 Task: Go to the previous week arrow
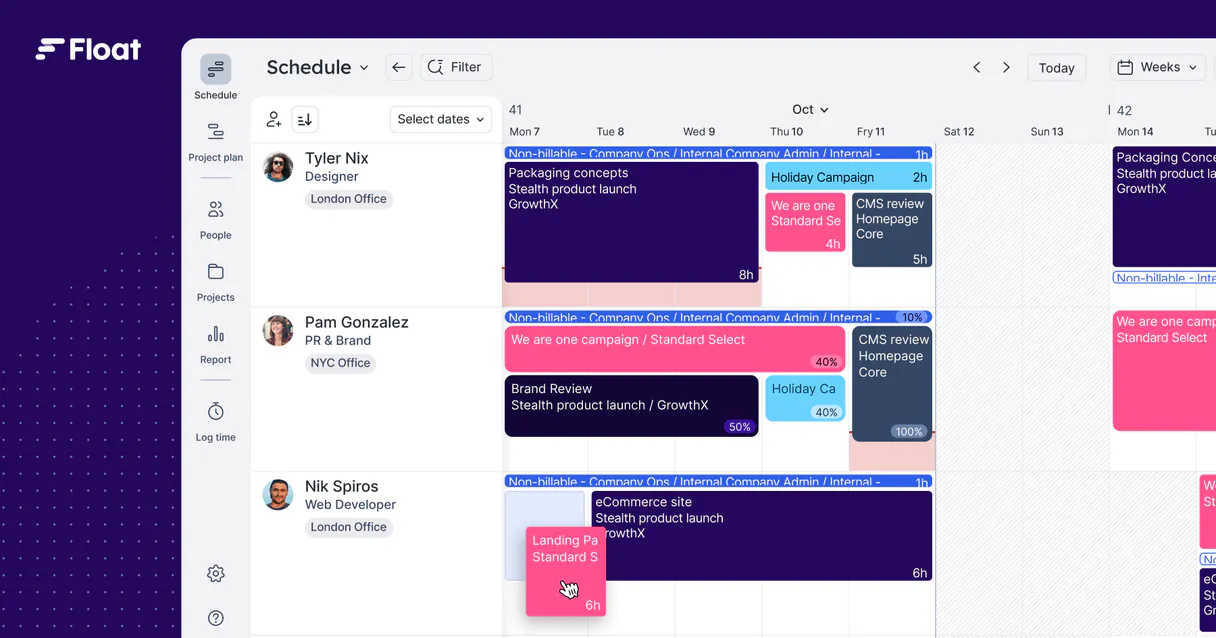point(976,68)
